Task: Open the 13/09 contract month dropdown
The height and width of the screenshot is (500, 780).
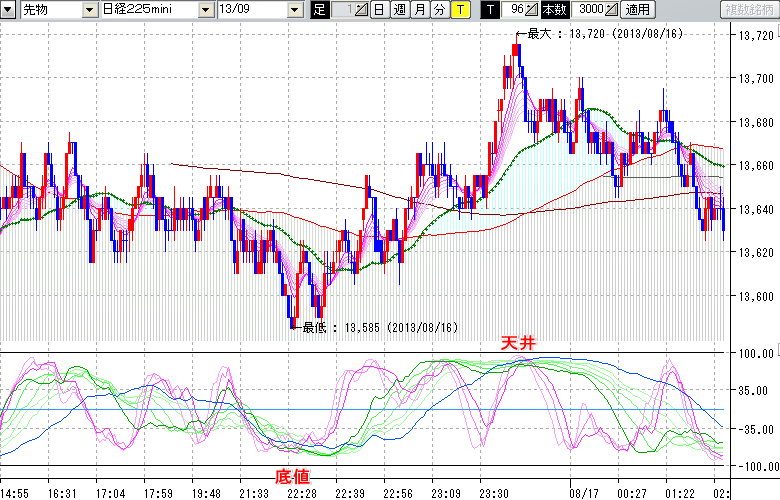Action: (x=293, y=10)
